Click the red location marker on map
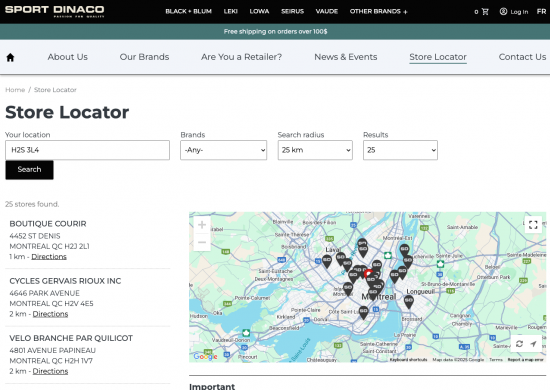Viewport: 550px width, 390px height. point(368,273)
